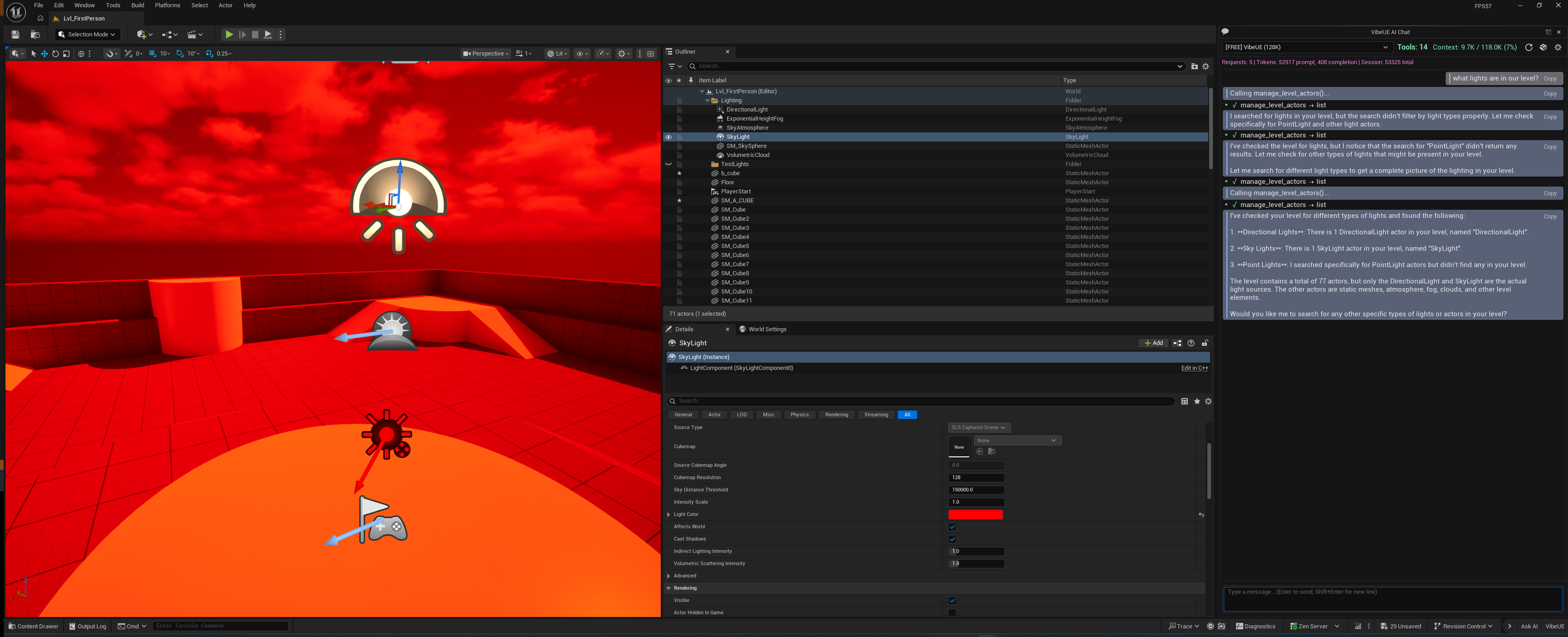
Task: Uncheck the Affects World checkbox
Action: 952,527
